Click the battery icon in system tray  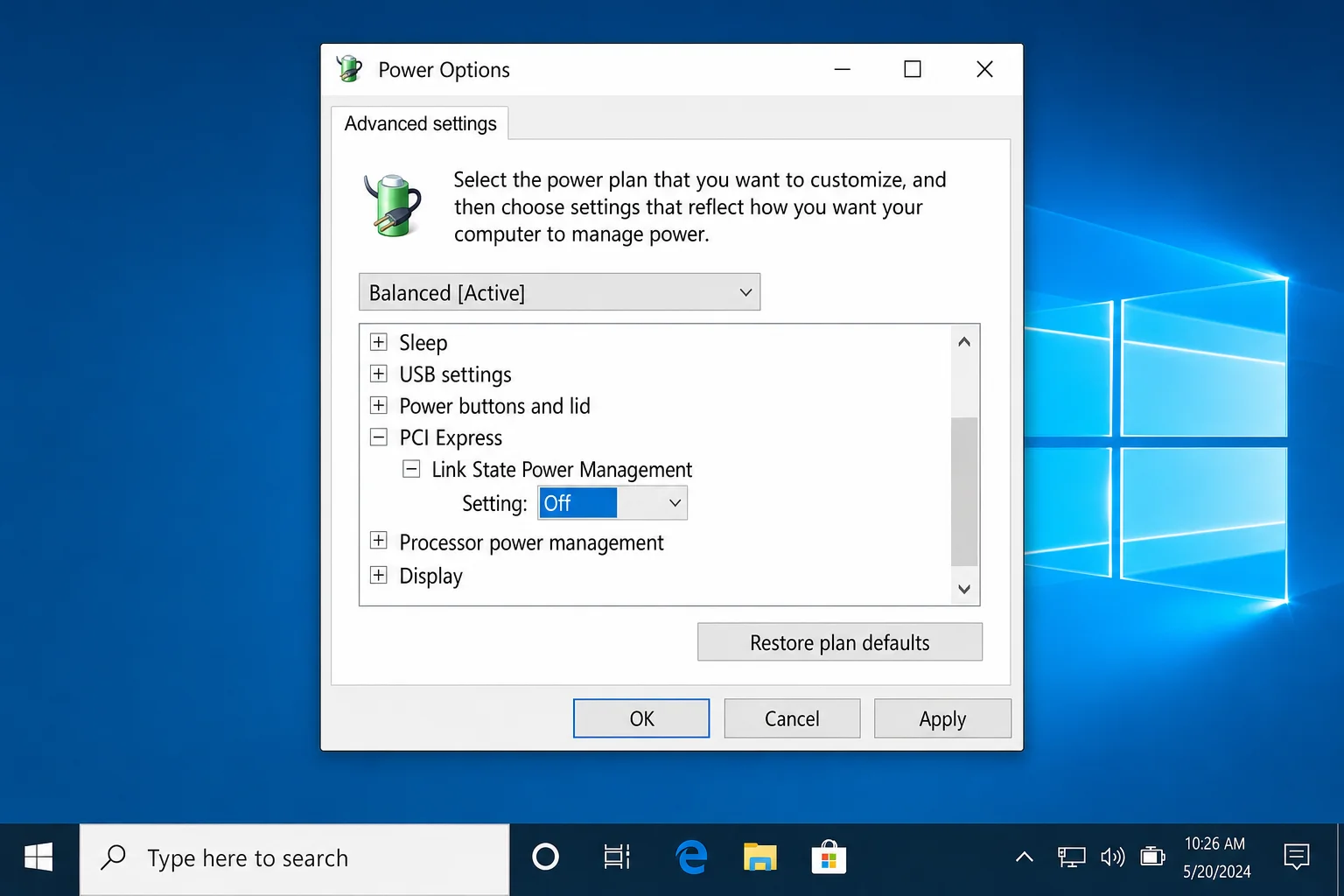[x=1152, y=857]
